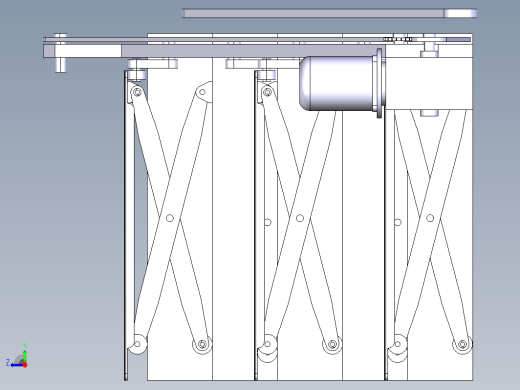Select the center pivot hole of rightmost scissor linkage

coord(430,218)
